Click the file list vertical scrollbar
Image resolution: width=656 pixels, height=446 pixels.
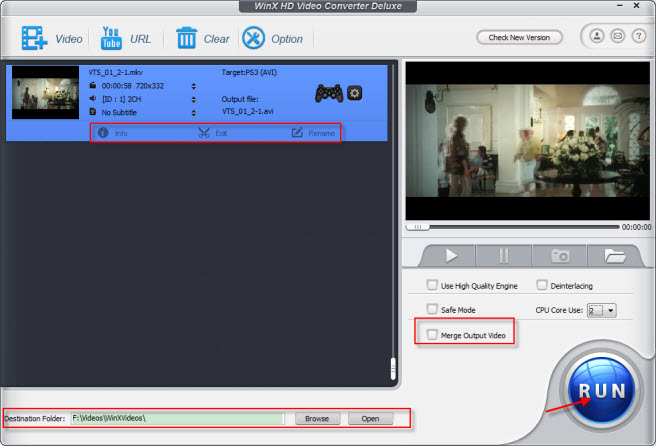393,369
